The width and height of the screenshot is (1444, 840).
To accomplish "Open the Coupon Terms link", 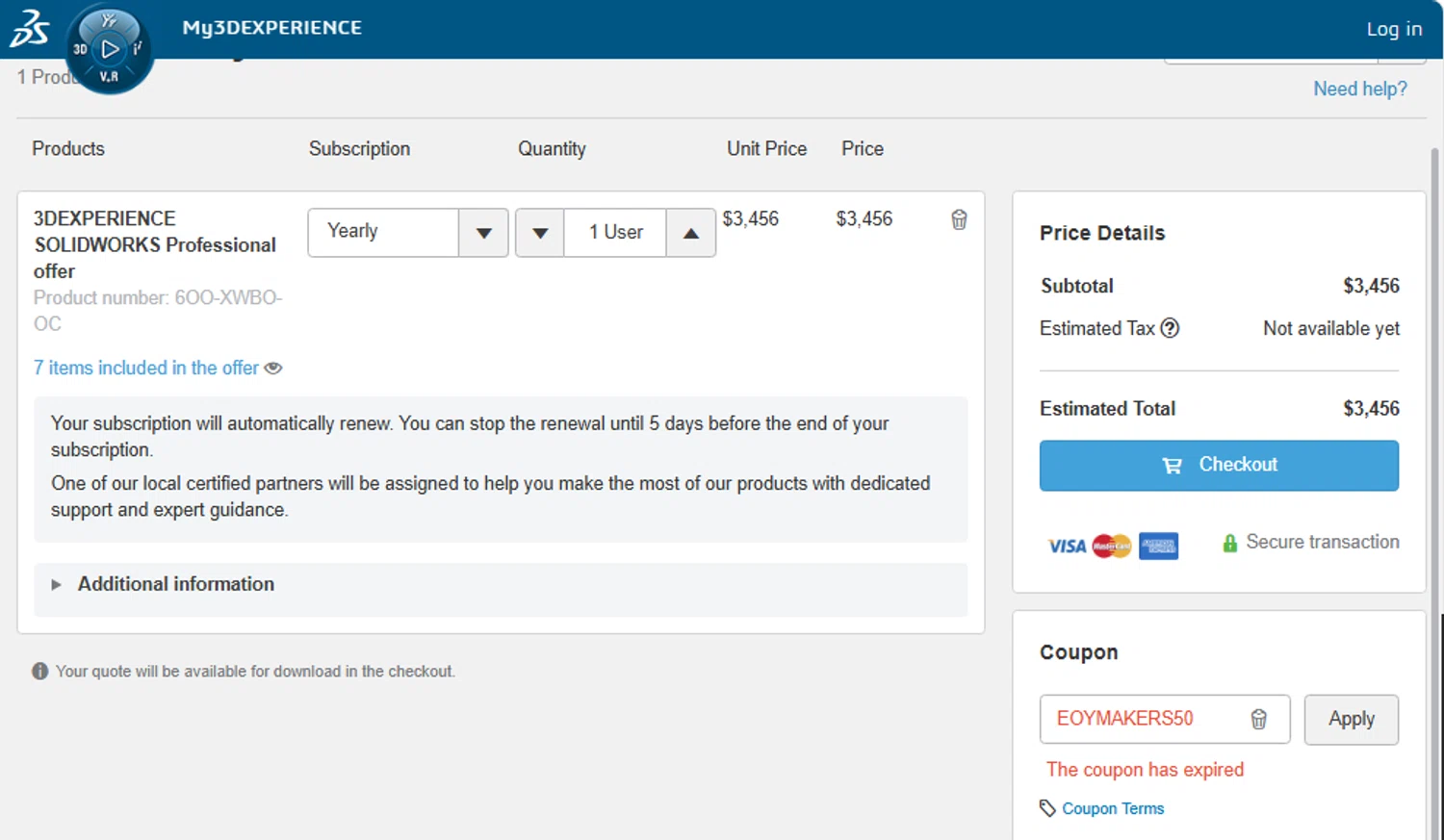I will tap(1113, 808).
